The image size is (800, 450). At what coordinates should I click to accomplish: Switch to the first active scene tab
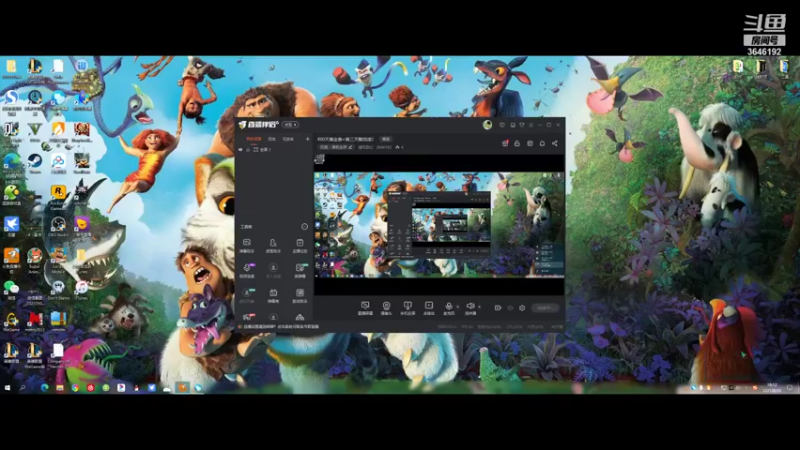[254, 139]
